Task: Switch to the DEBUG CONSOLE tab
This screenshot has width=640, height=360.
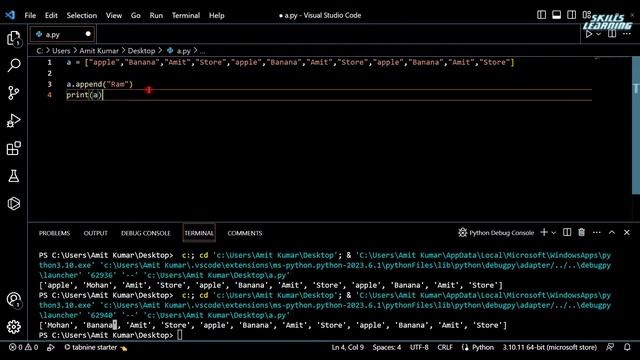Action: [x=145, y=233]
